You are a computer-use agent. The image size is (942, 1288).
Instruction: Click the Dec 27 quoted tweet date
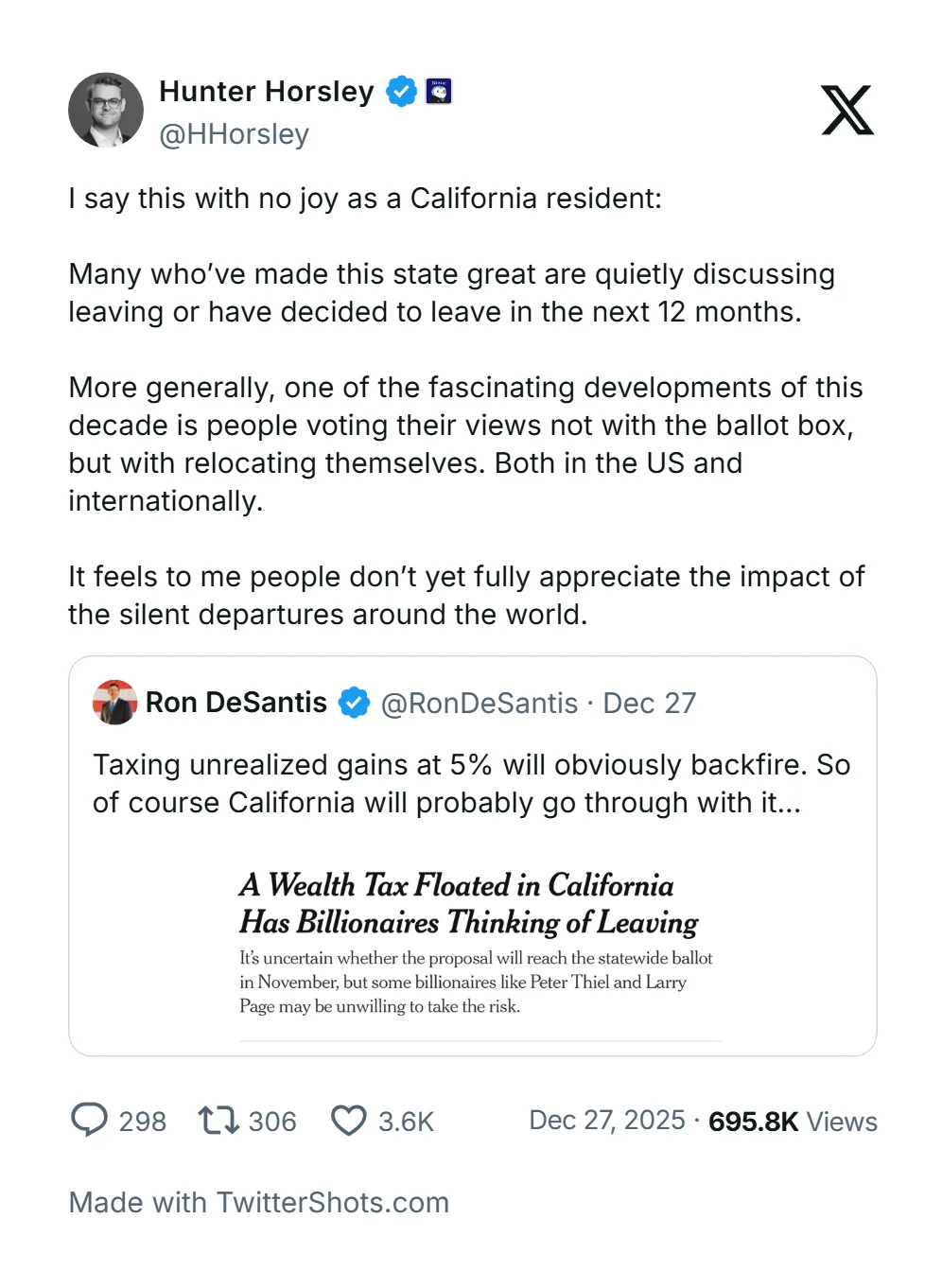tap(650, 704)
